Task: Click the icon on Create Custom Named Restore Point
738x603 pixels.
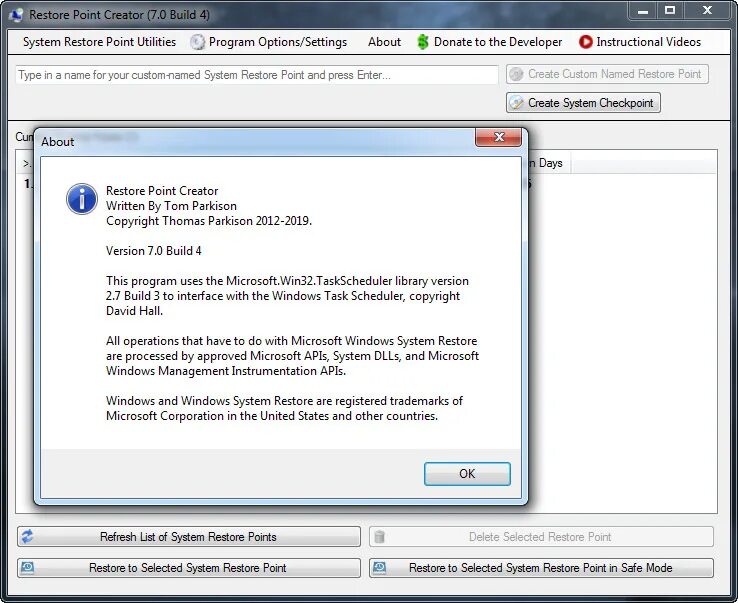Action: [517, 74]
